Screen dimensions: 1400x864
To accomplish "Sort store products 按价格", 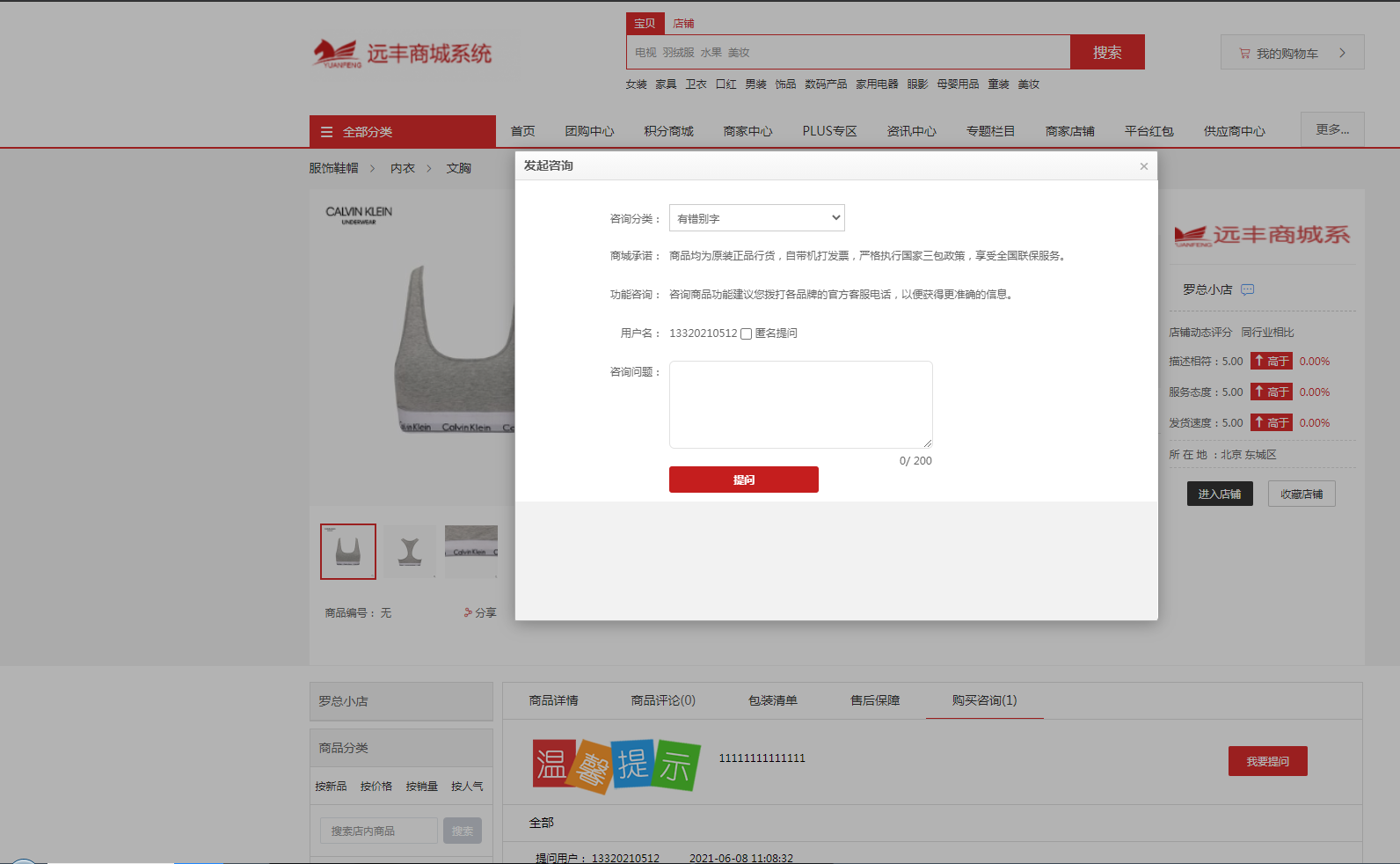I will 376,787.
